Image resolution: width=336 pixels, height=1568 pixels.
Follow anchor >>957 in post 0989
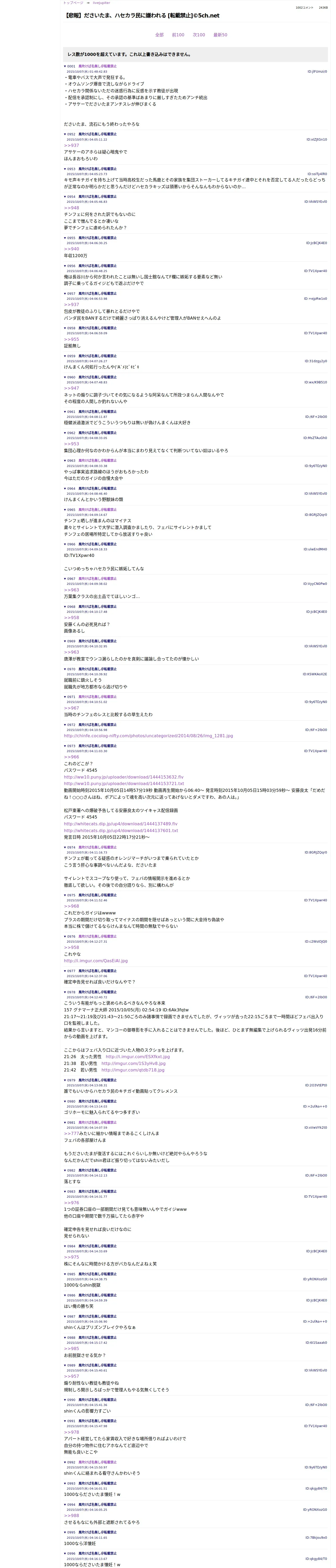[x=71, y=1376]
